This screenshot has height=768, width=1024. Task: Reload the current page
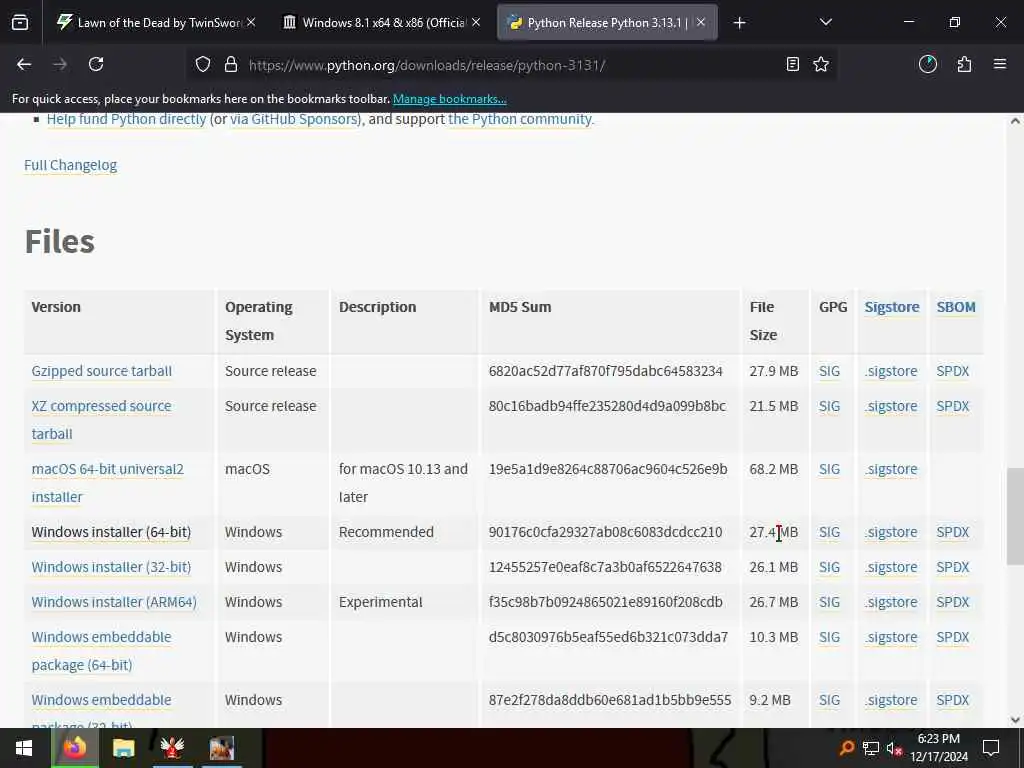pos(96,64)
